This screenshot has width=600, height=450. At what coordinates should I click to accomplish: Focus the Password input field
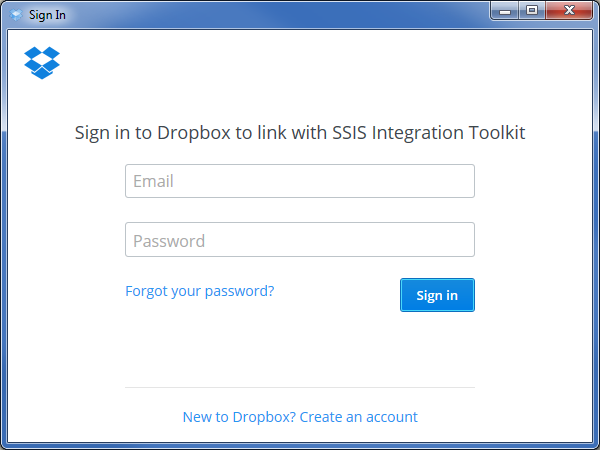(300, 240)
